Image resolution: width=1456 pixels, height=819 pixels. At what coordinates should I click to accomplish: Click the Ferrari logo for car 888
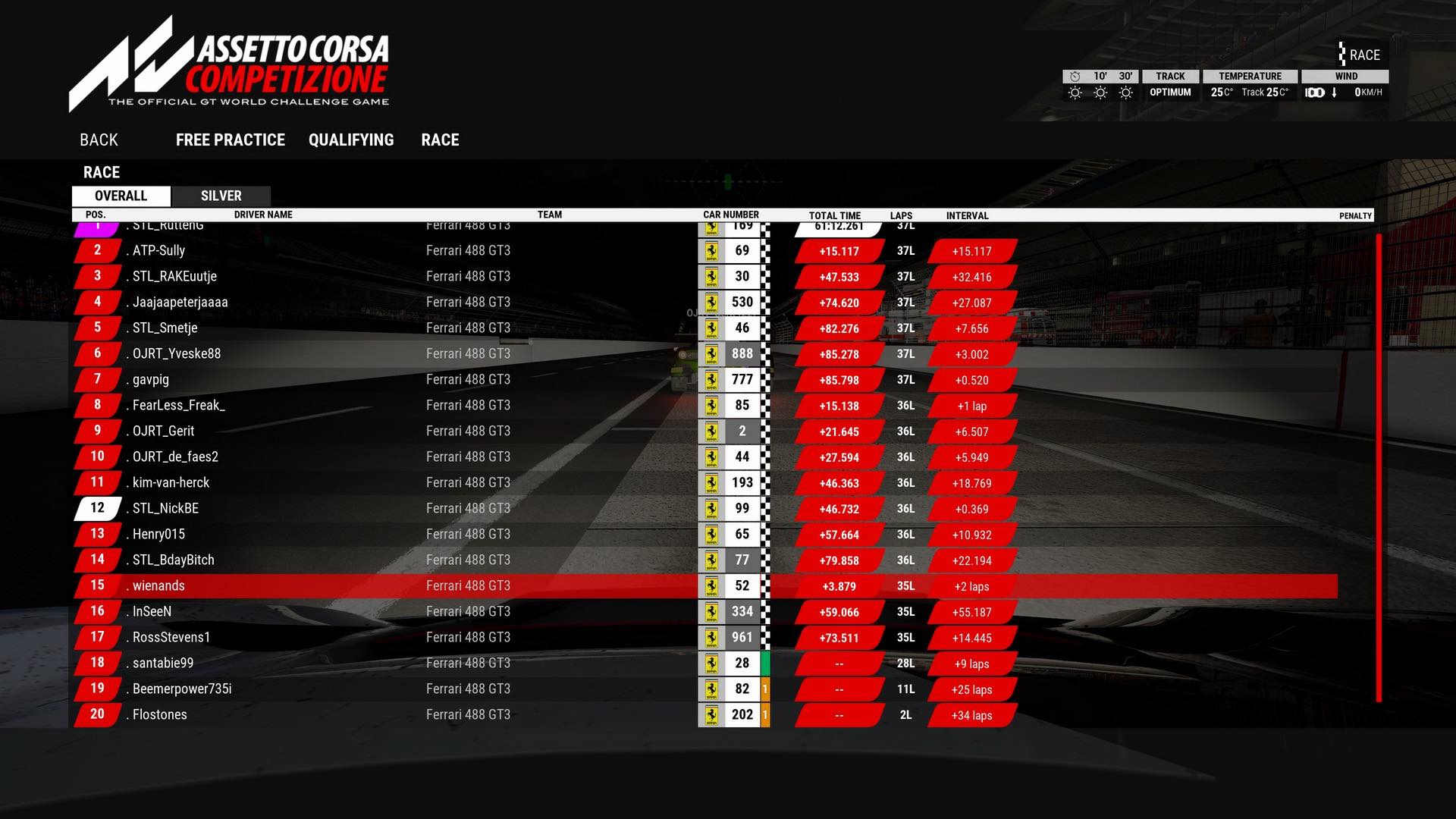(711, 354)
